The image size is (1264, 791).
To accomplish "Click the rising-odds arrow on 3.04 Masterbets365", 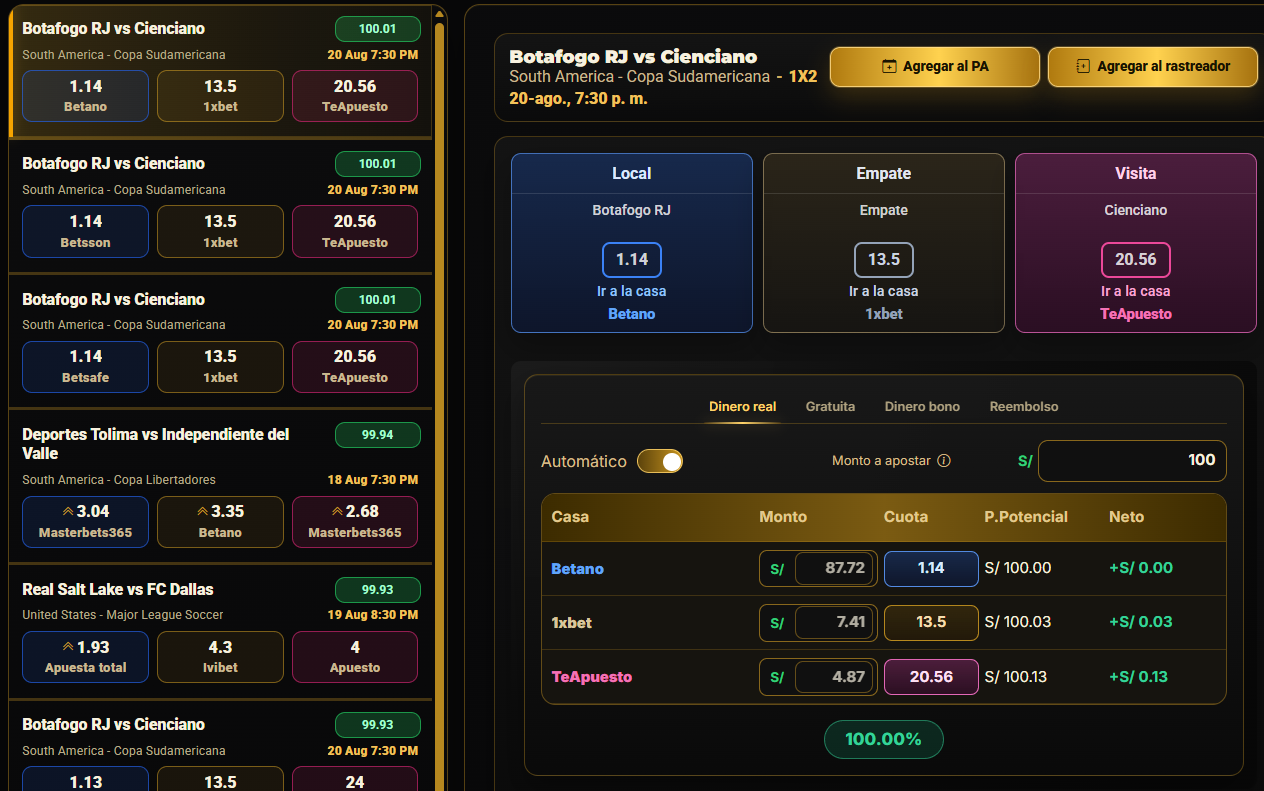I will pos(68,512).
